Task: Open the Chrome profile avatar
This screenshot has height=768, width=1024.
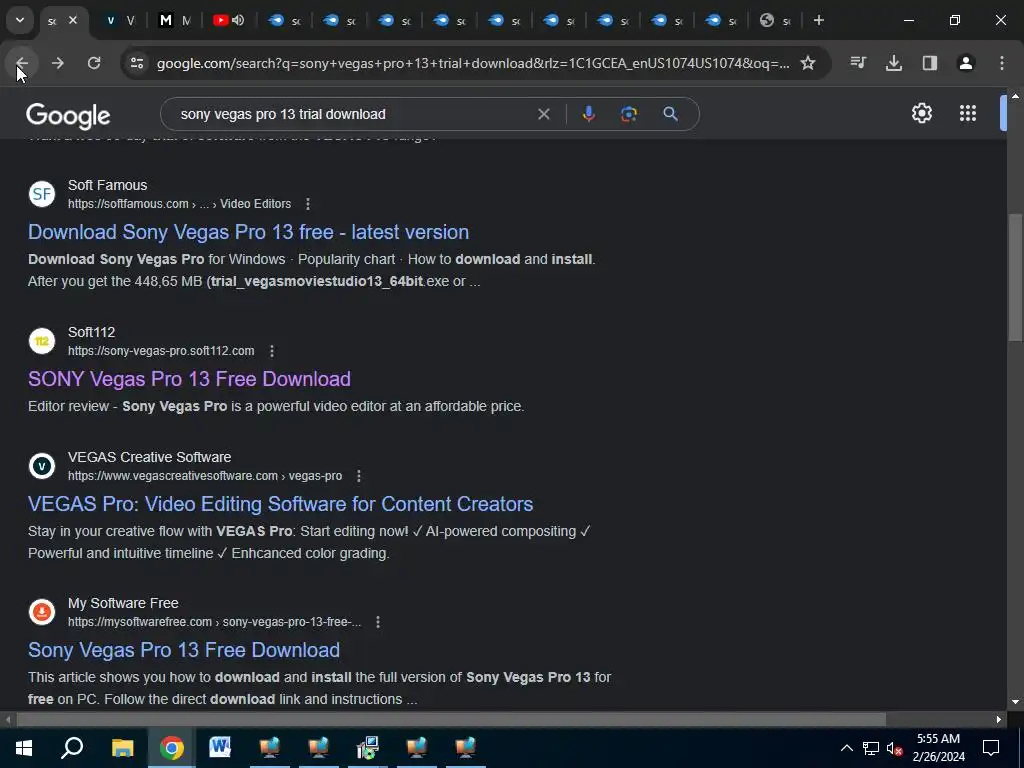Action: (966, 63)
